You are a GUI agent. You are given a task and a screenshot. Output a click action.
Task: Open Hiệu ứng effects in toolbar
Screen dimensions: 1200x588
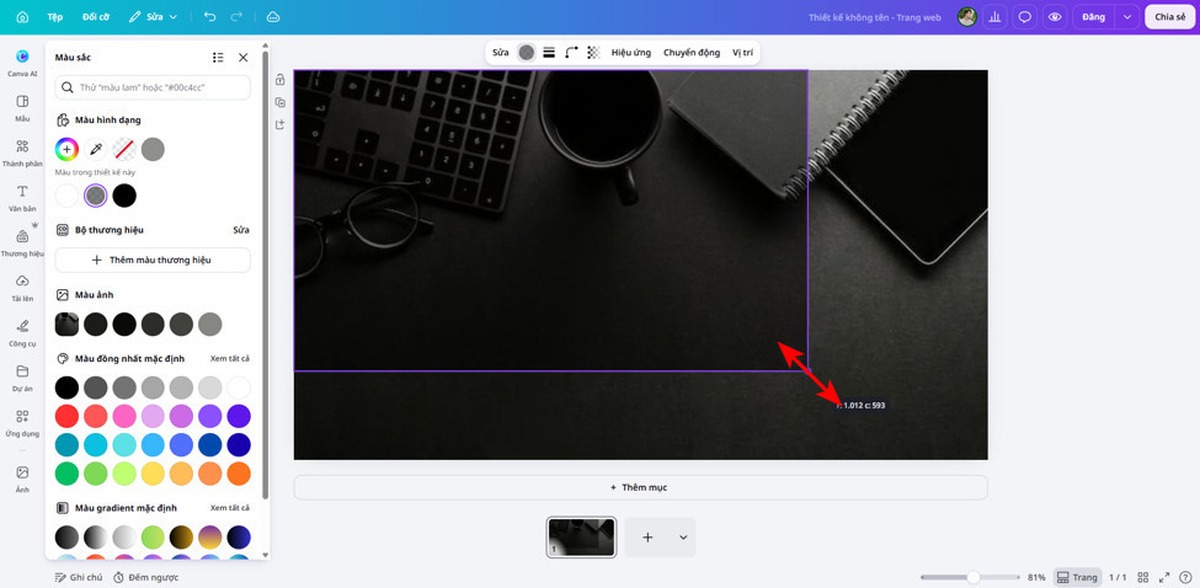[x=631, y=52]
